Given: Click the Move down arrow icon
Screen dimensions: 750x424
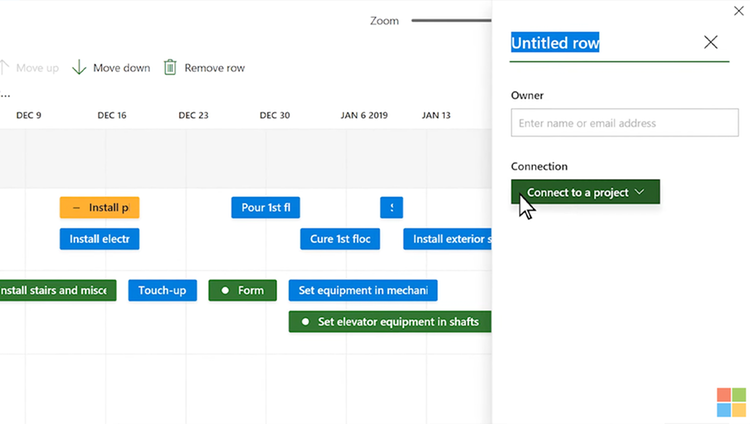Looking at the screenshot, I should [79, 67].
